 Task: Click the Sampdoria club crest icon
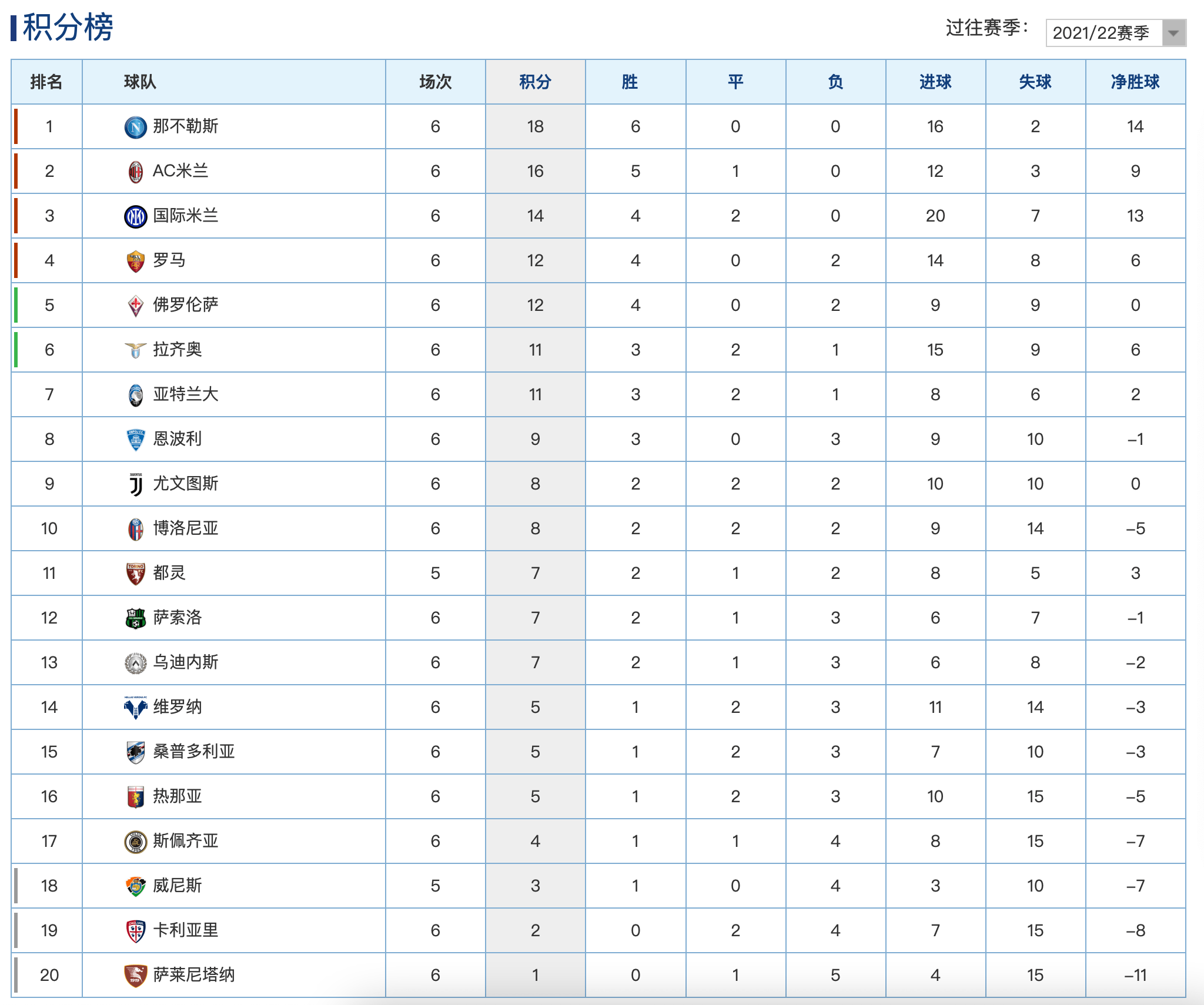136,752
